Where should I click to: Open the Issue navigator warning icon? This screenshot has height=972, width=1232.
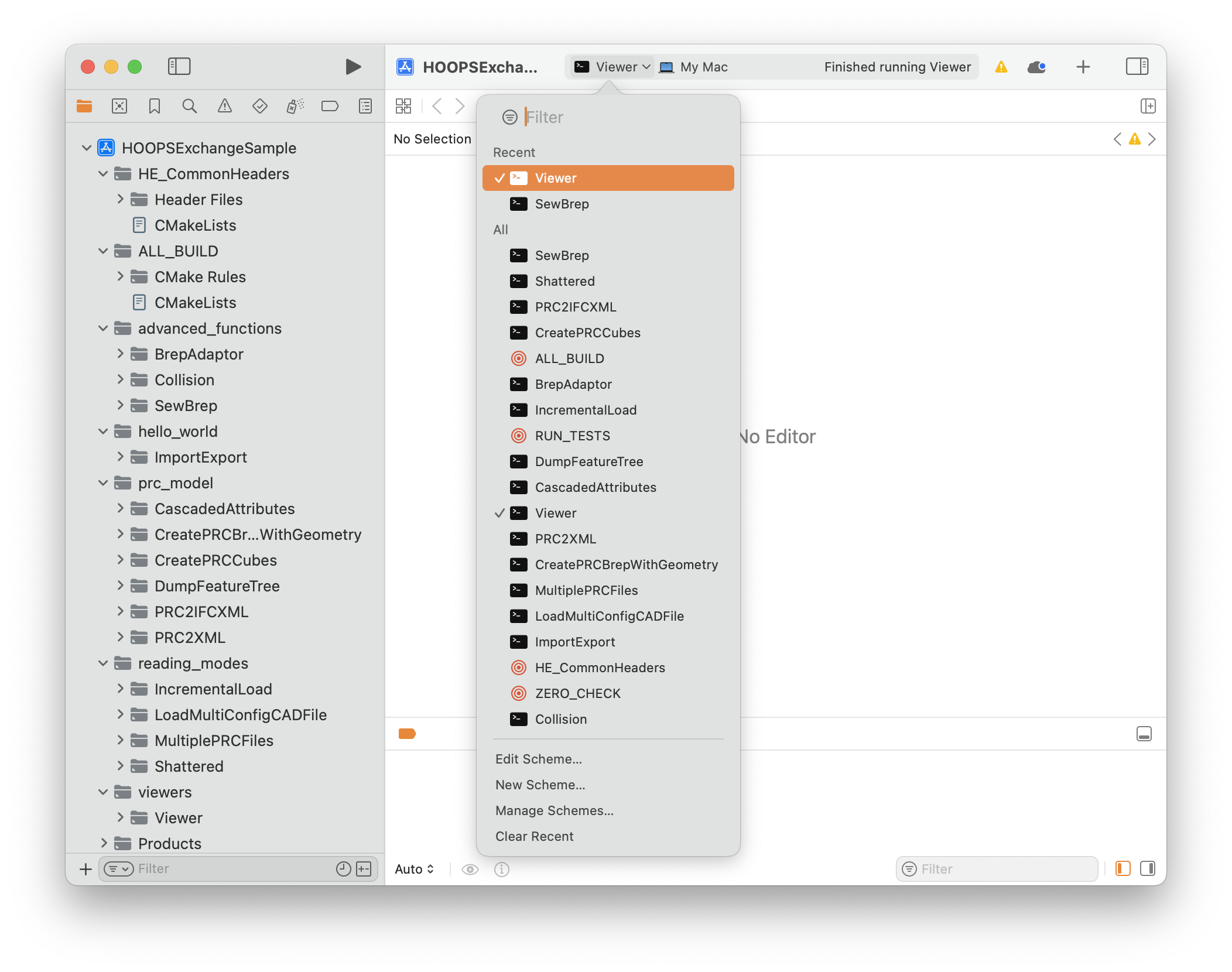(x=224, y=106)
